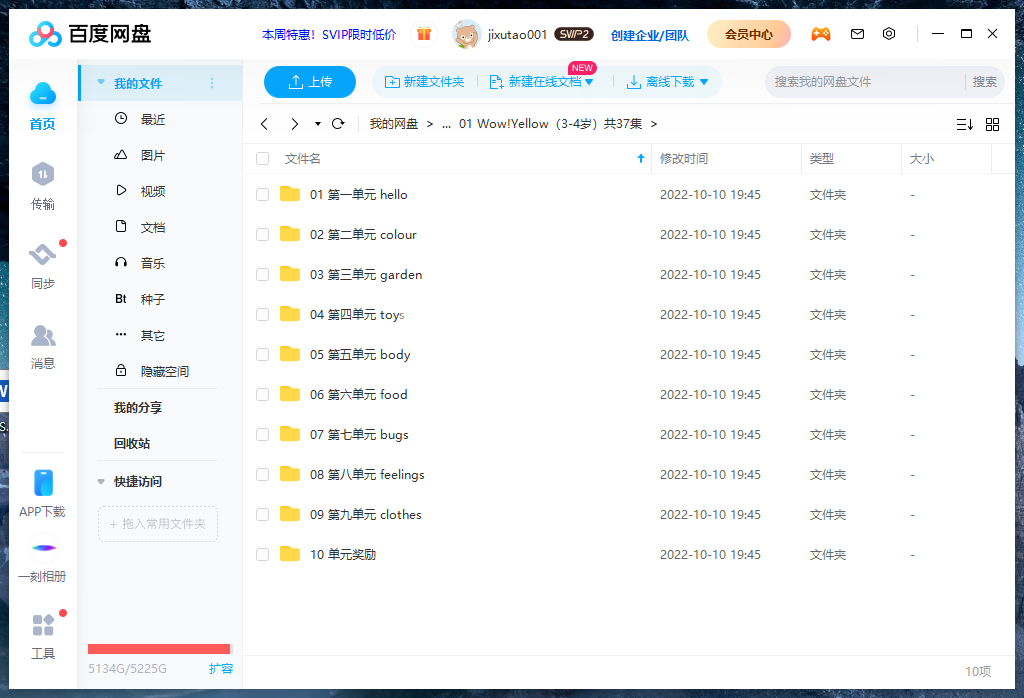The width and height of the screenshot is (1024, 698).
Task: Click the 扩容 expand storage link
Action: (x=221, y=668)
